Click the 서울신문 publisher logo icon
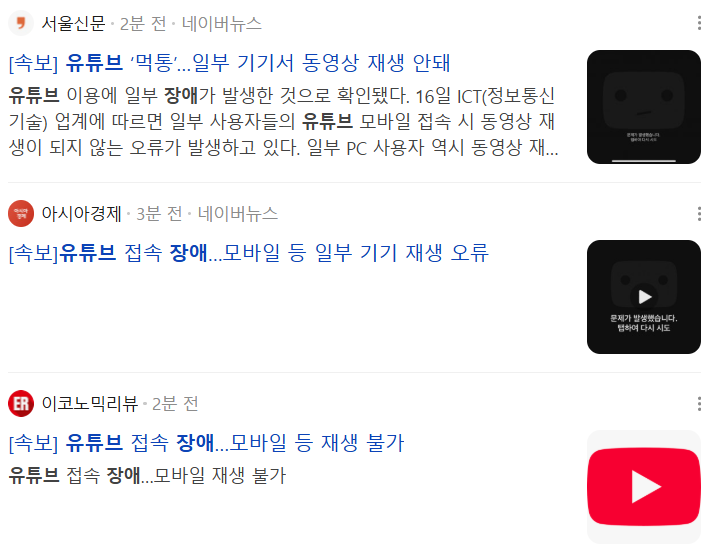 point(21,23)
